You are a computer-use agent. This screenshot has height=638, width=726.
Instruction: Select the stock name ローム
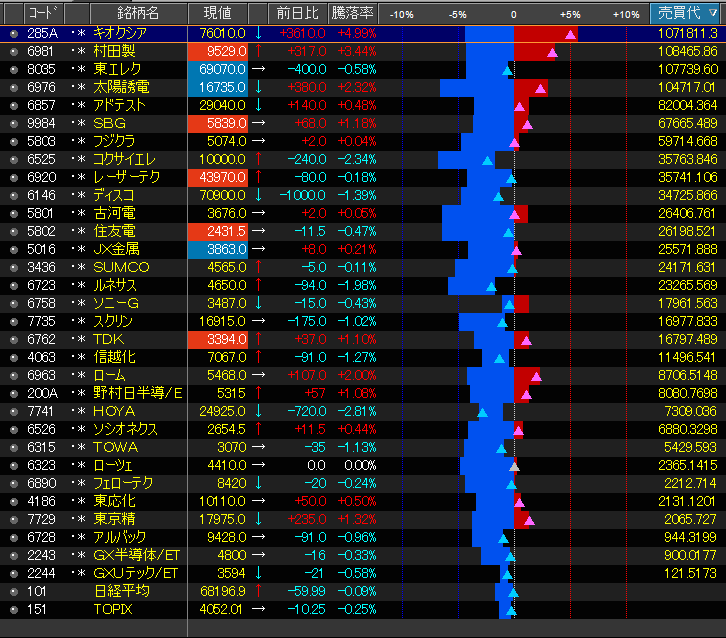109,375
